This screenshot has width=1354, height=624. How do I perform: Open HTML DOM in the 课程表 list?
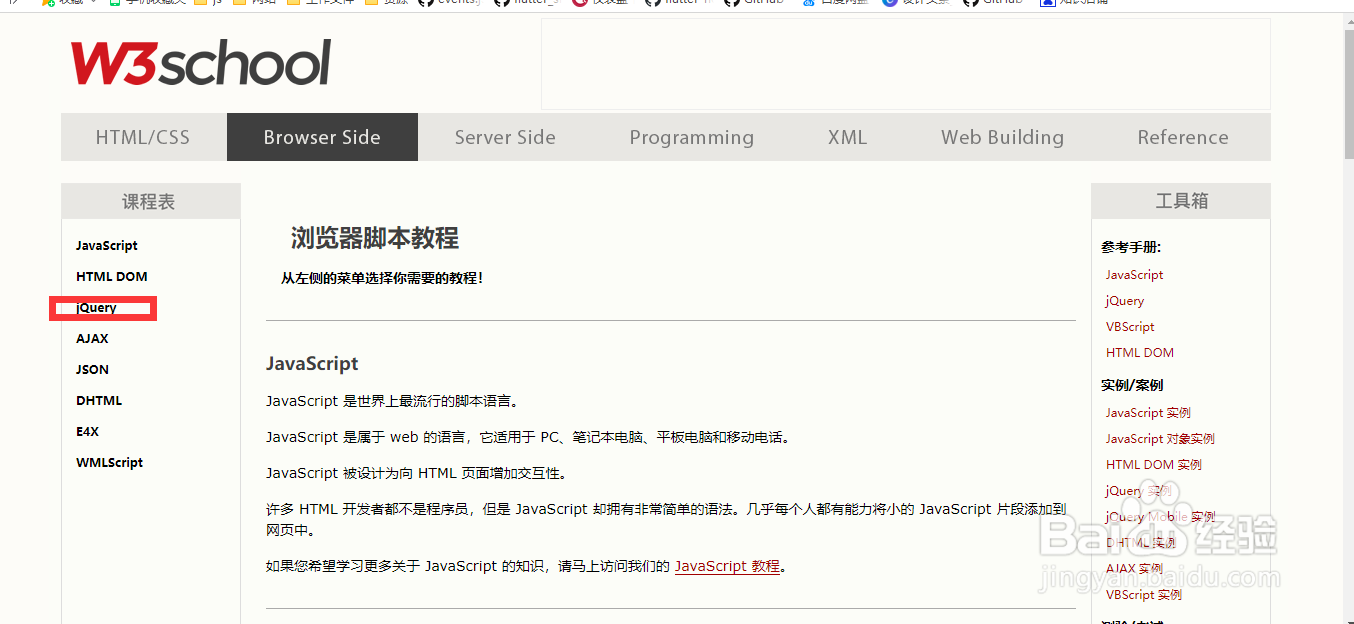coord(112,276)
